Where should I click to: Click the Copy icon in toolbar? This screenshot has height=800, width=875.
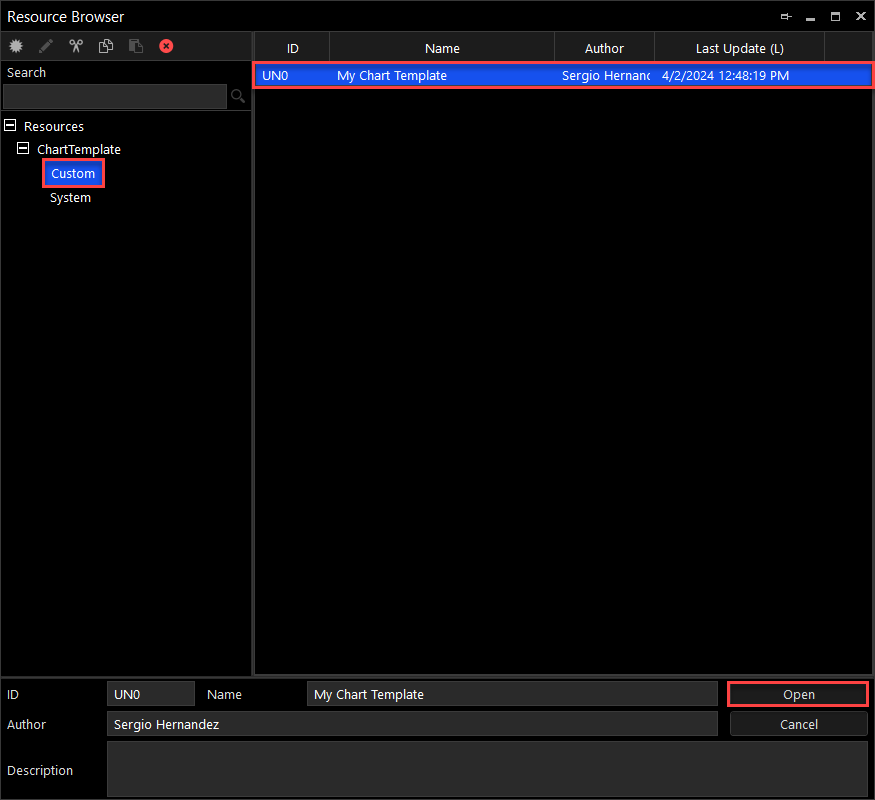click(x=106, y=46)
